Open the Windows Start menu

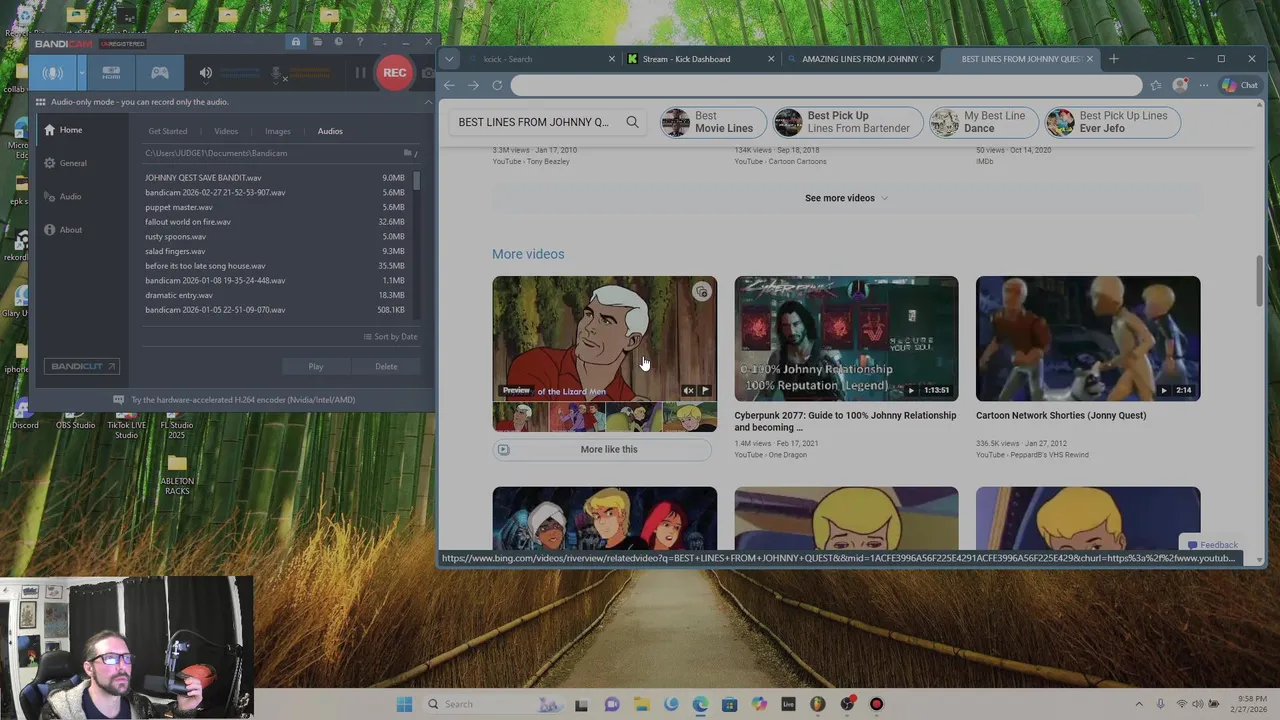pyautogui.click(x=404, y=704)
